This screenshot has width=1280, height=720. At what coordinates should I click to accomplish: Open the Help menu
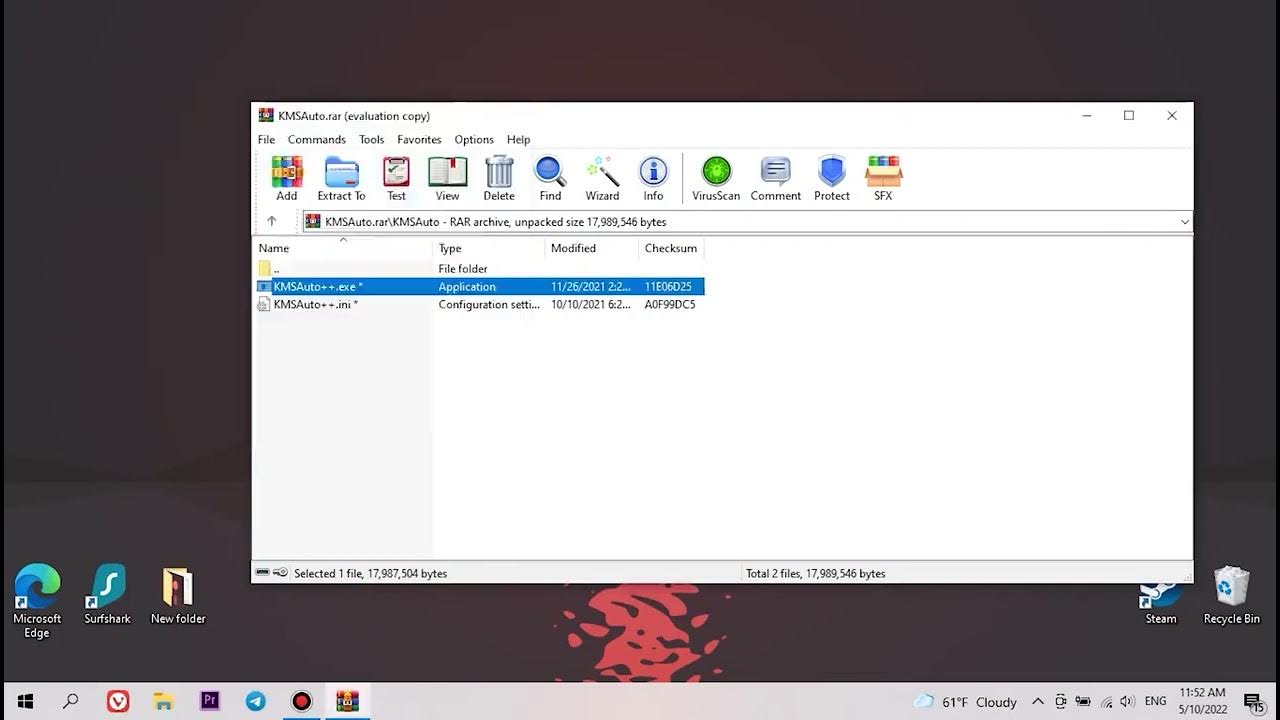click(x=518, y=140)
